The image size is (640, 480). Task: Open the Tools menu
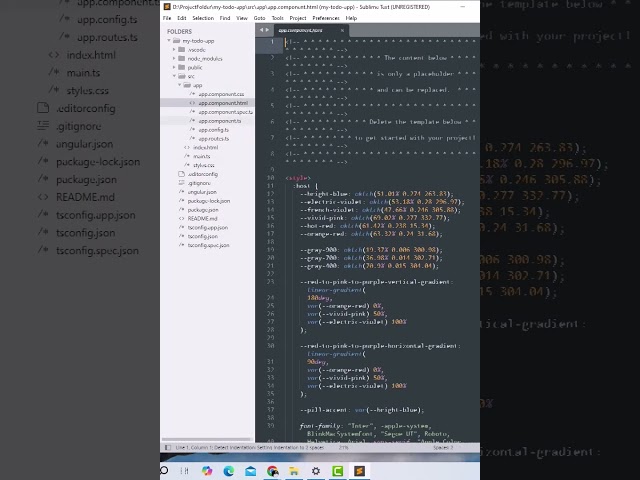[x=278, y=18]
